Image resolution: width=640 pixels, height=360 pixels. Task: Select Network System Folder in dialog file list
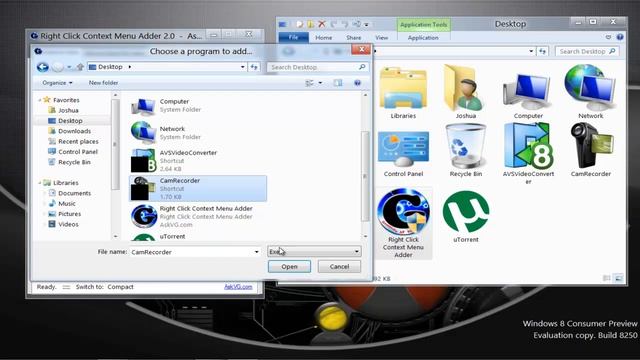click(x=198, y=133)
